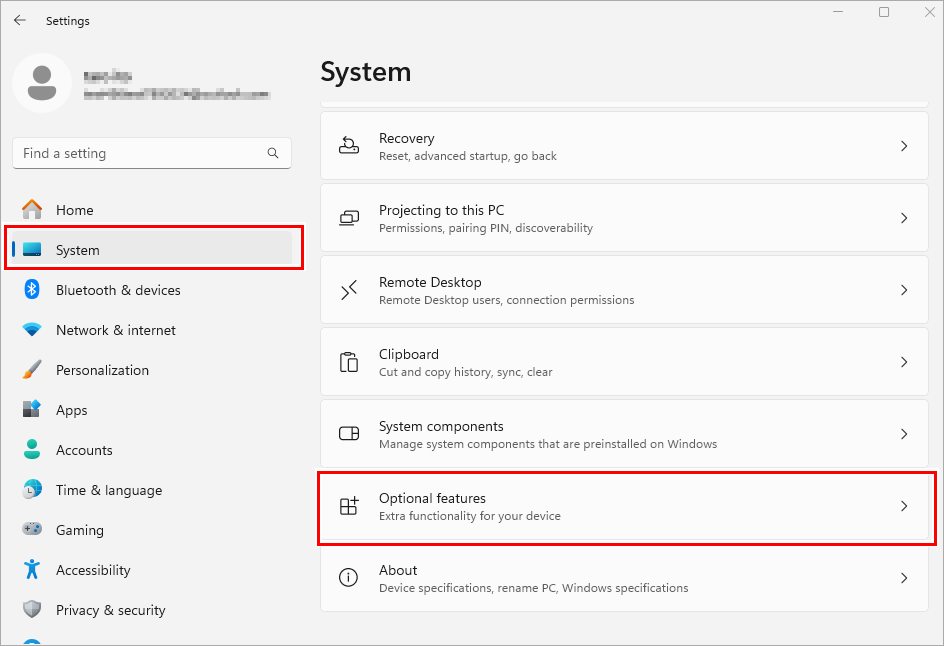Click the Recovery icon
This screenshot has height=646, width=944.
click(x=348, y=145)
